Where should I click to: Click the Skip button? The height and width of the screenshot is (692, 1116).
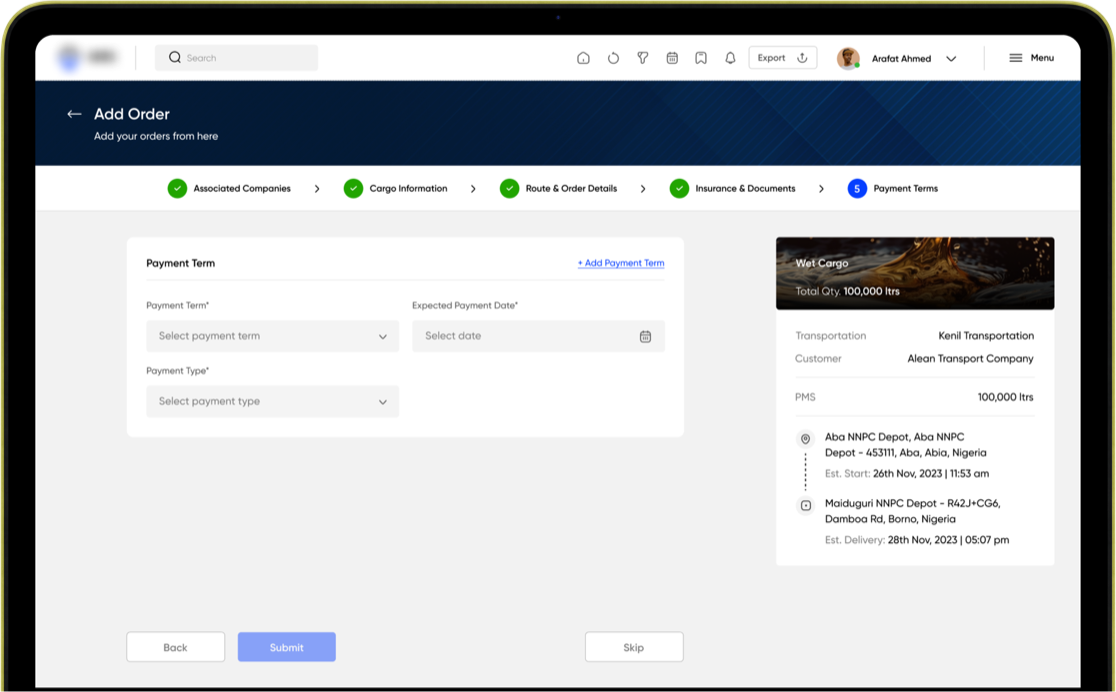tap(633, 647)
